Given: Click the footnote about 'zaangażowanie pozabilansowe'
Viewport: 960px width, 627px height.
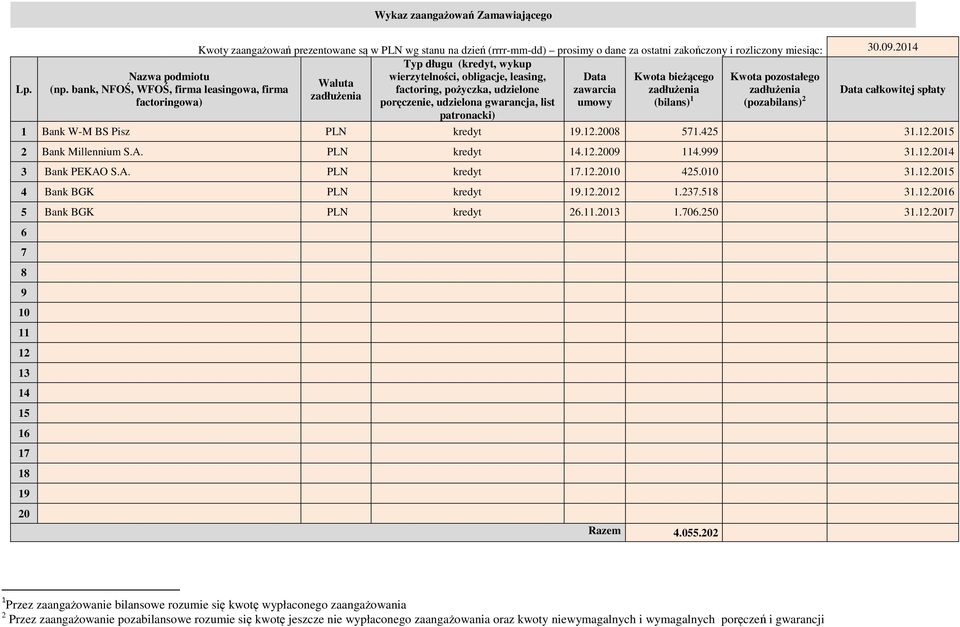Looking at the screenshot, I should [412, 619].
